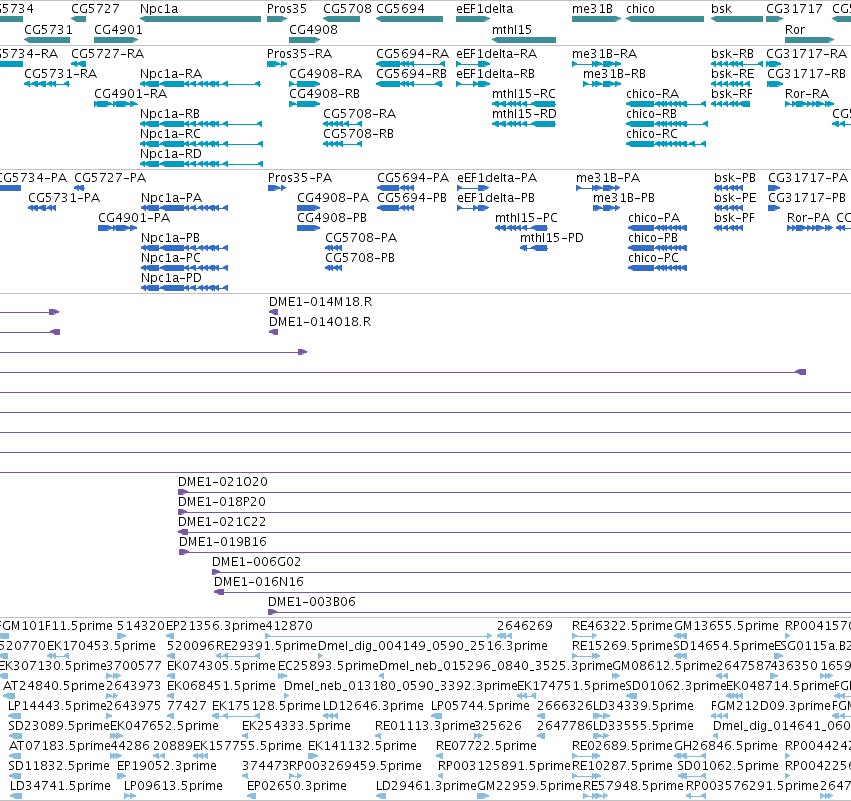Viewport: 851px width, 801px height.
Task: Click EST label RE10287.5prime
Action: click(x=623, y=766)
